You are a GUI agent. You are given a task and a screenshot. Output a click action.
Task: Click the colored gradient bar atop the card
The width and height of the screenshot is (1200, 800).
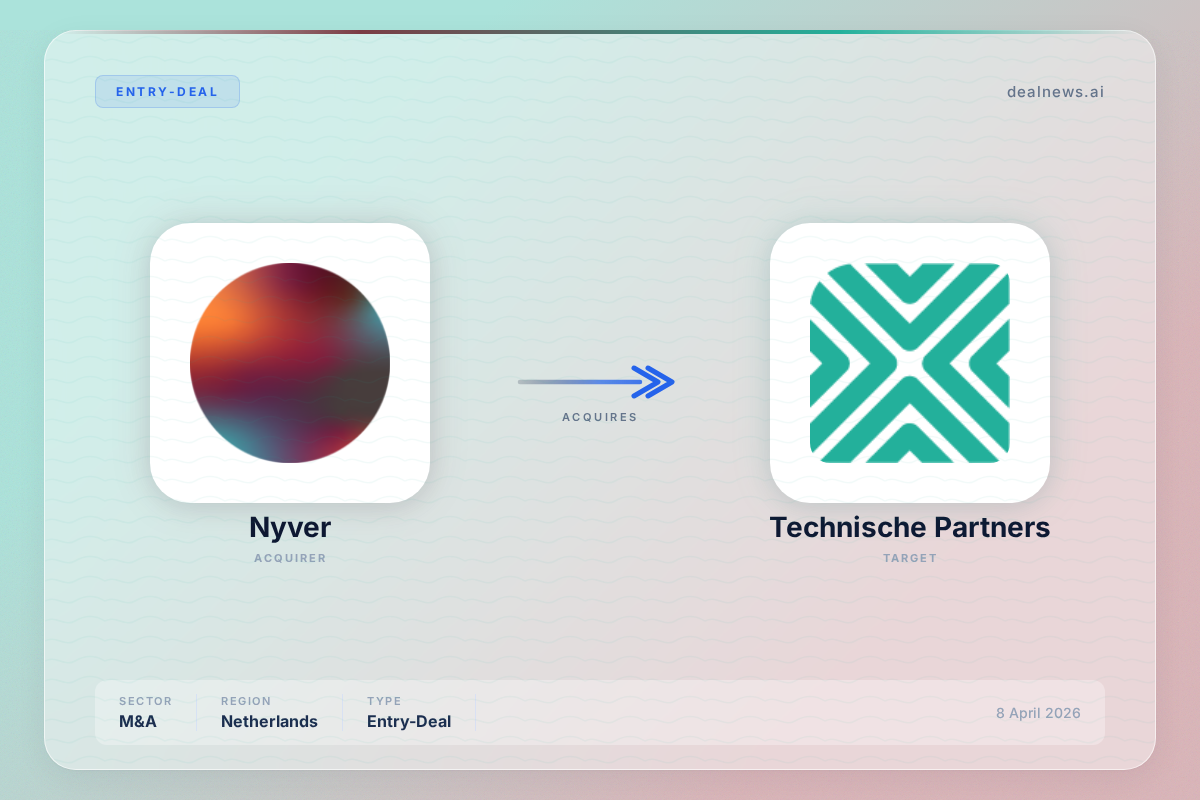600,32
